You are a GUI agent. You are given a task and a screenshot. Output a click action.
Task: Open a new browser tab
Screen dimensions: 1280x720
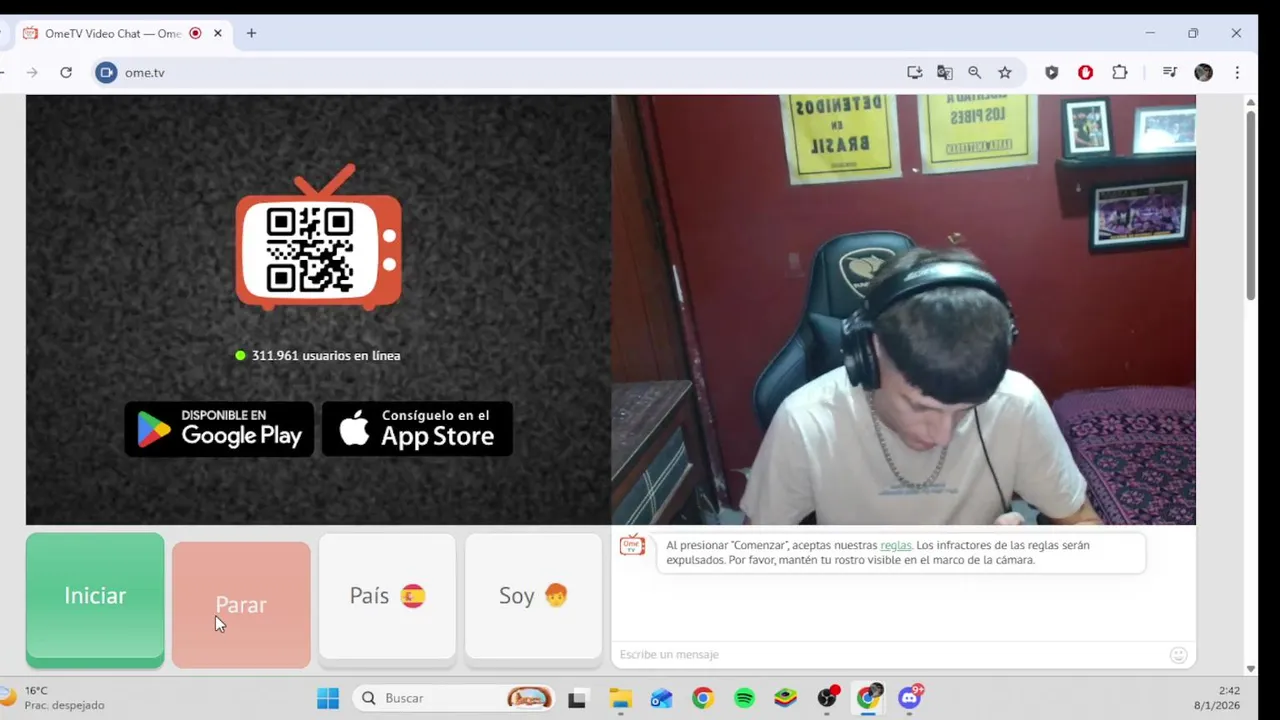[x=251, y=33]
